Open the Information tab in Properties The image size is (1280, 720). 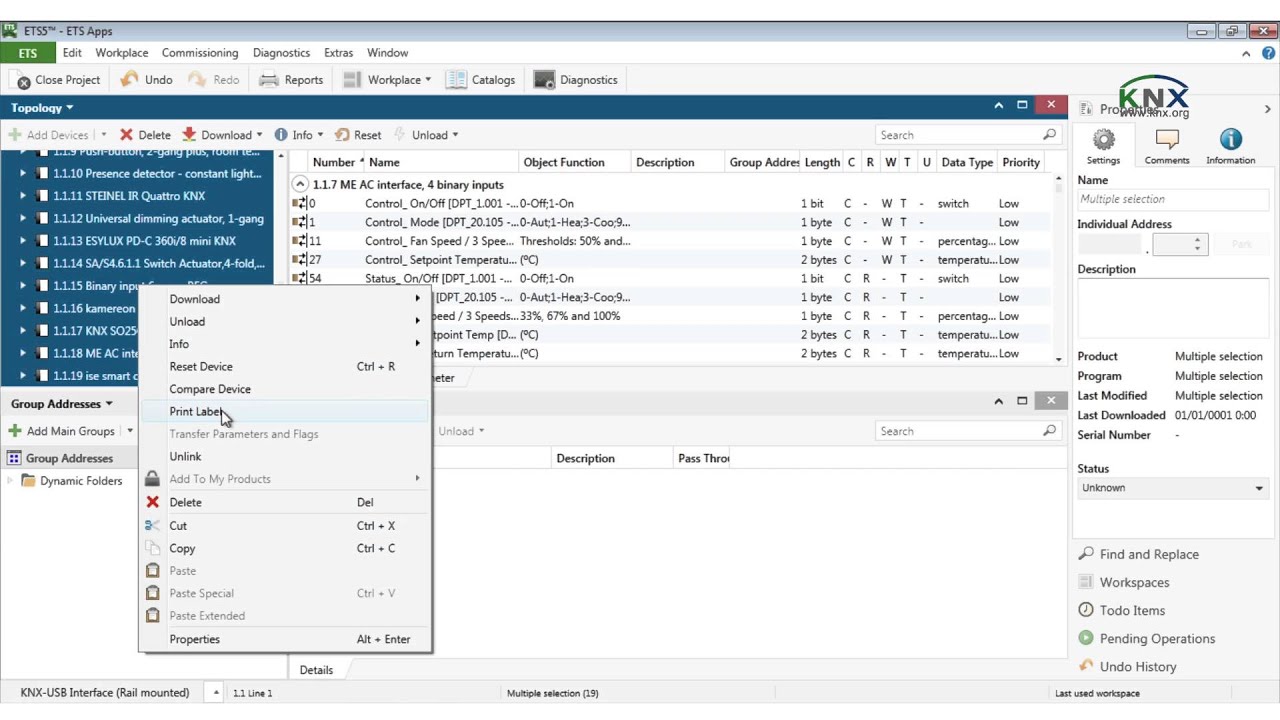point(1230,146)
